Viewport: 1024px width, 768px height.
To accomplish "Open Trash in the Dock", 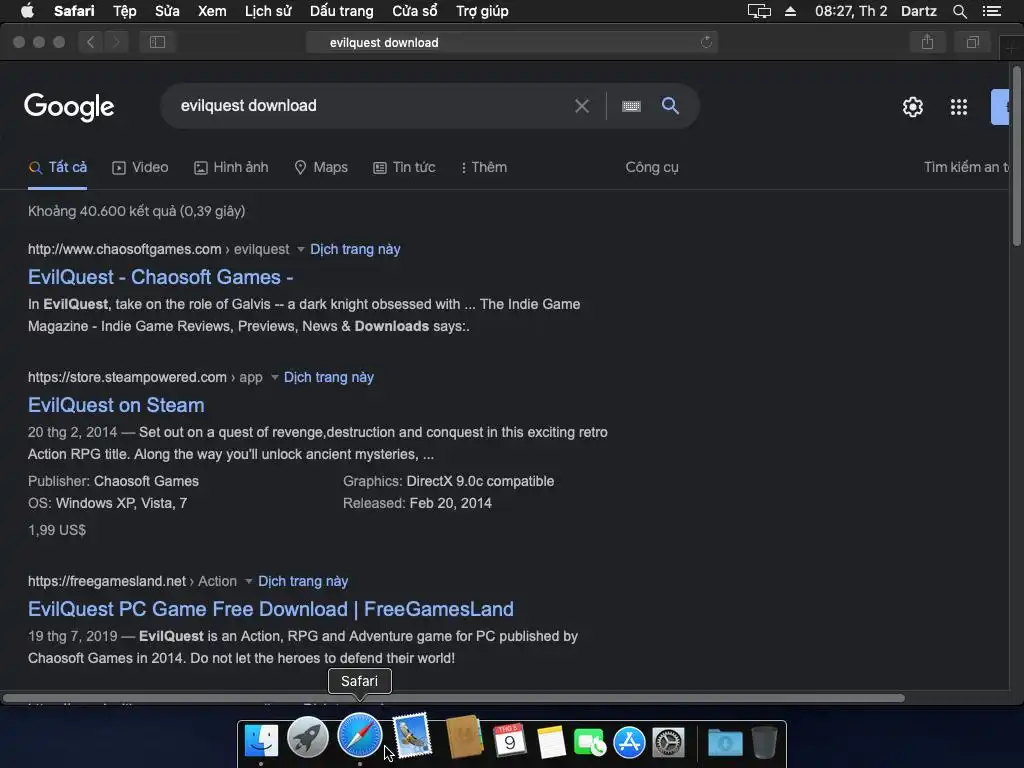I will pyautogui.click(x=764, y=743).
